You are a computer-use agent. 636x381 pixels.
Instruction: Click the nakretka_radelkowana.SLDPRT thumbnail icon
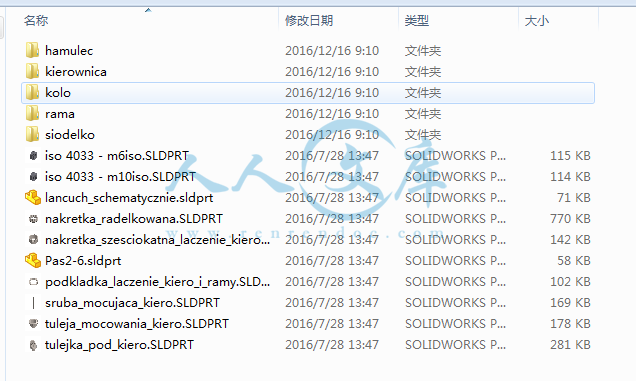click(33, 219)
